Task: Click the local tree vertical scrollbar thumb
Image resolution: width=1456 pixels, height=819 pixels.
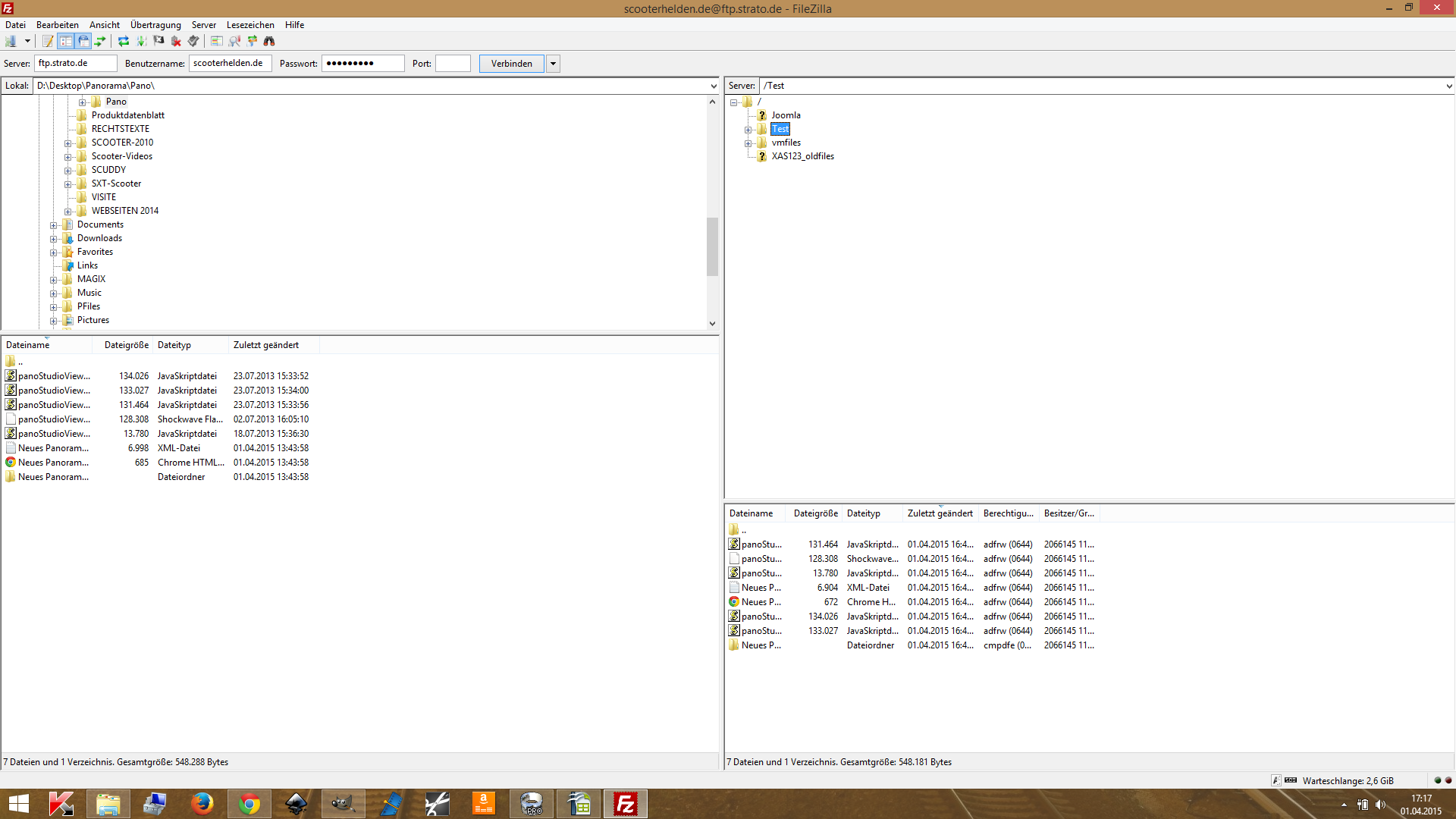Action: tap(712, 246)
